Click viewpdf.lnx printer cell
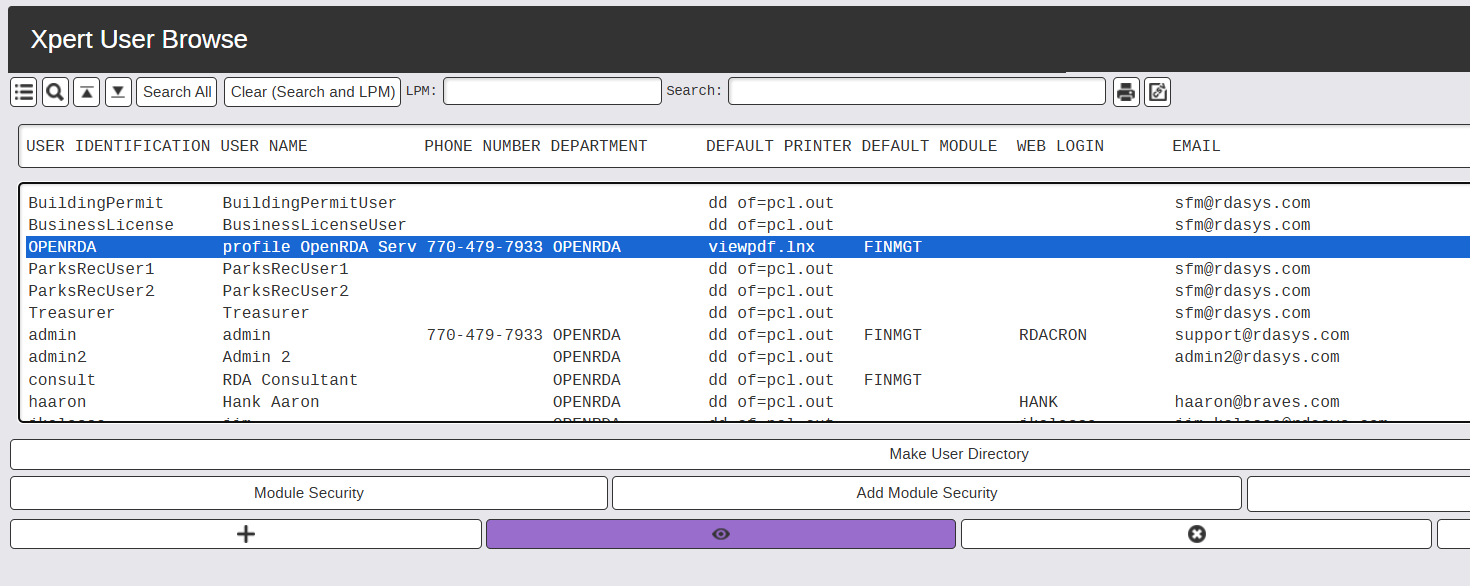The height and width of the screenshot is (586, 1470). click(762, 247)
